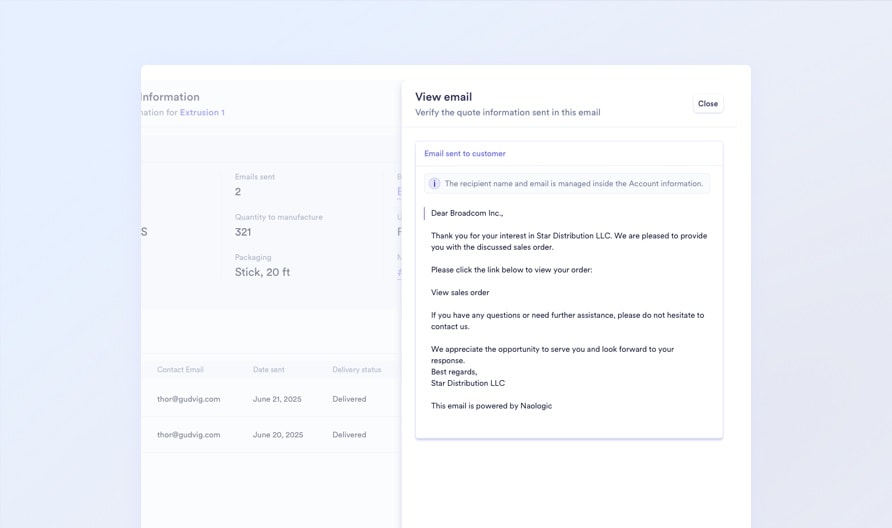Image resolution: width=892 pixels, height=528 pixels.
Task: Select the Email sent to customer tab
Action: point(465,154)
